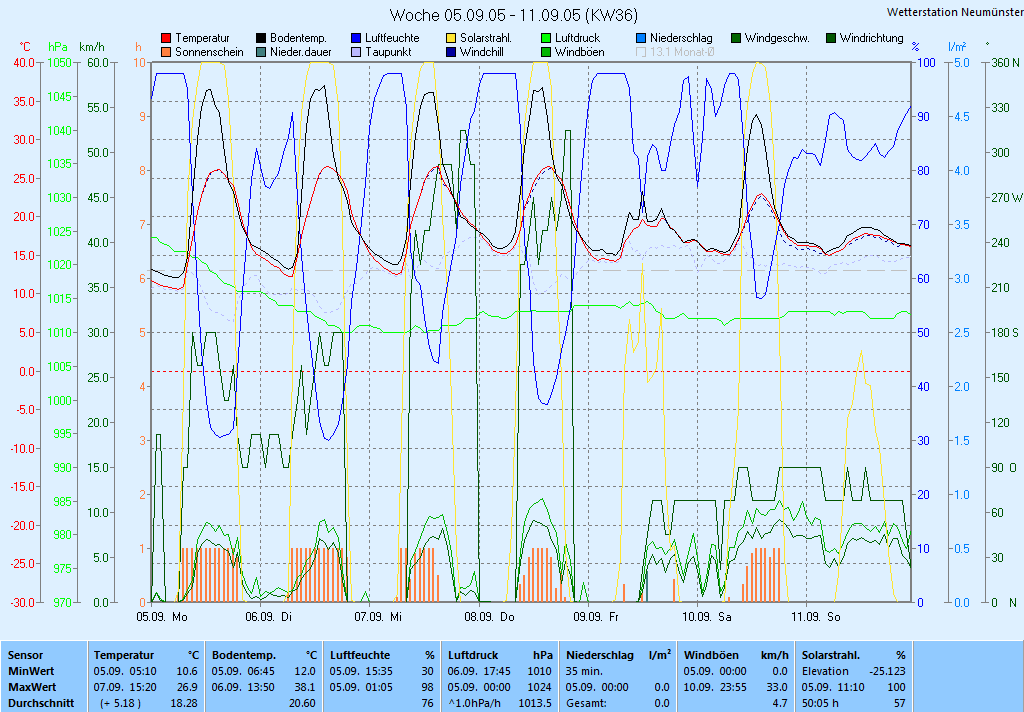The width and height of the screenshot is (1024, 712).
Task: Click the Taupunkt legend label
Action: pyautogui.click(x=388, y=52)
